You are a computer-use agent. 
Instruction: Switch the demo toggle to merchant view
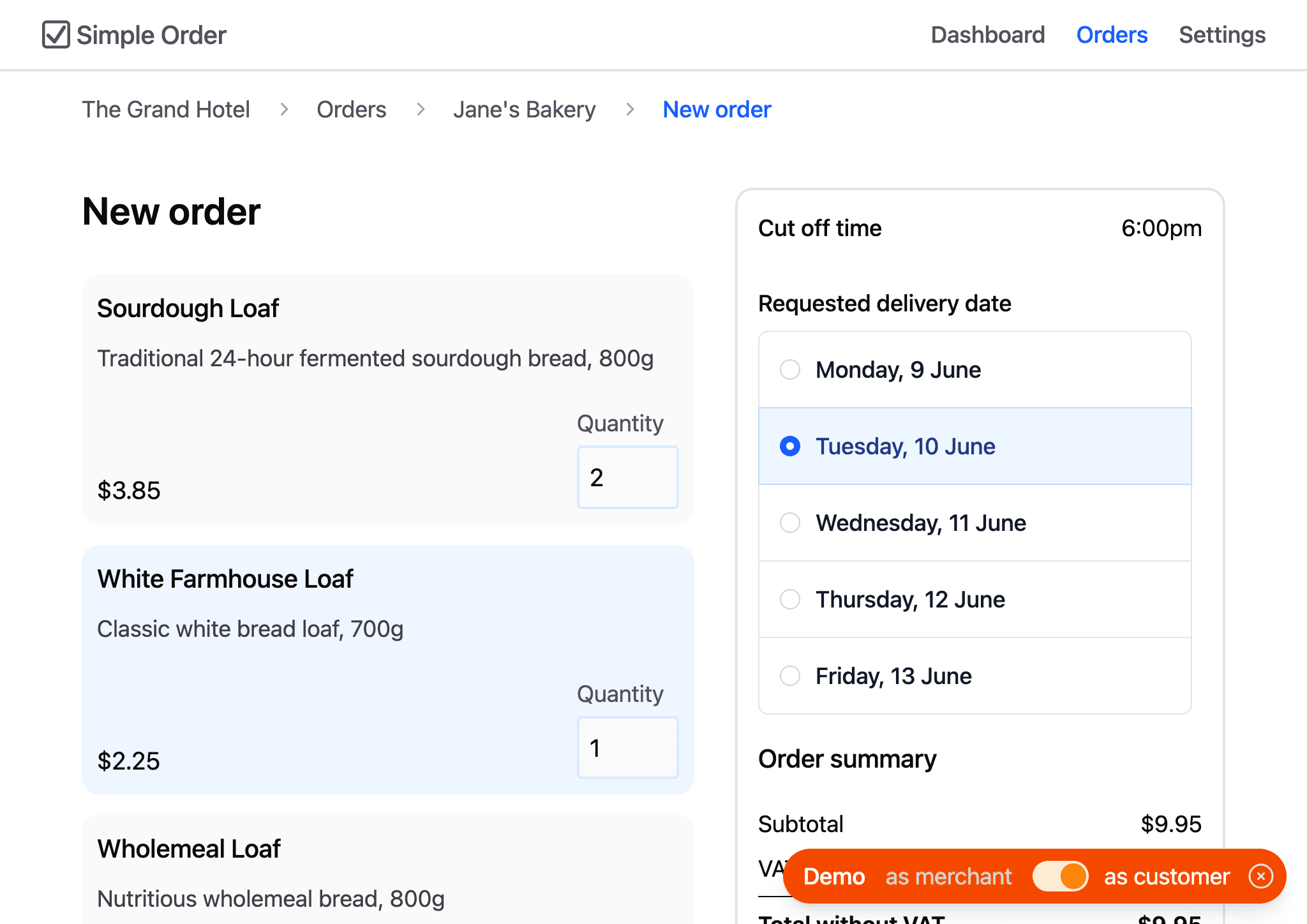[x=1060, y=876]
